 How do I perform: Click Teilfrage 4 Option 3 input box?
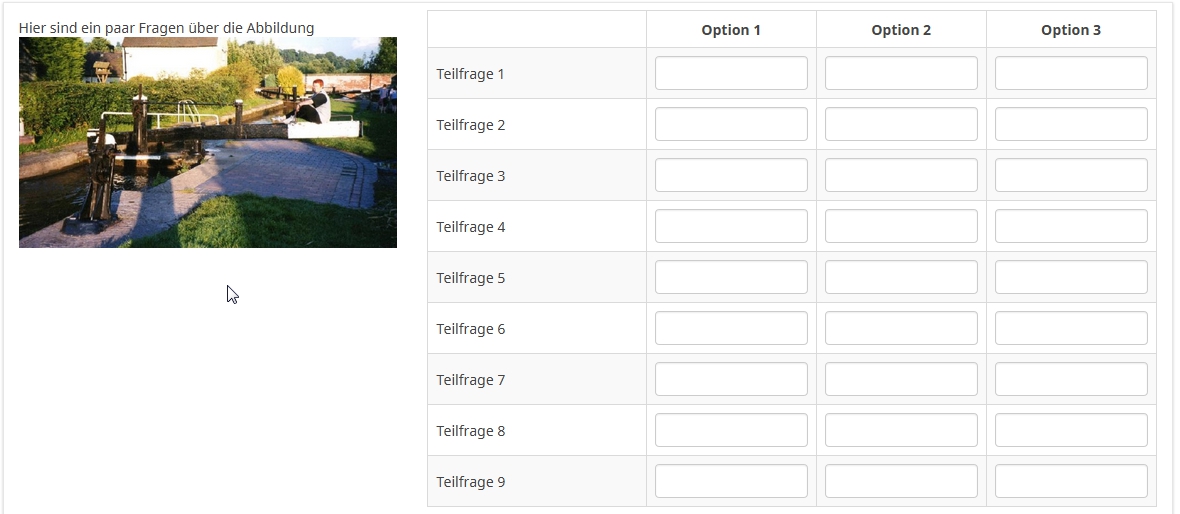(x=1071, y=226)
